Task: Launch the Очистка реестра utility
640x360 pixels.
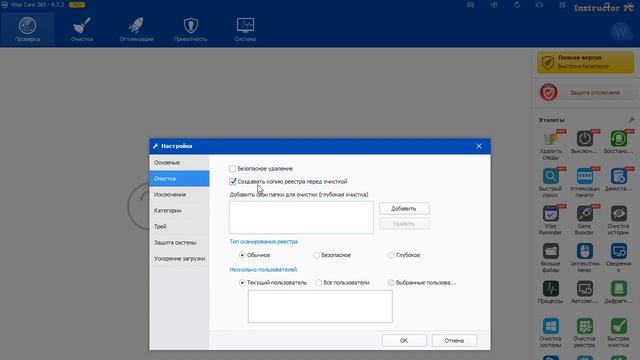Action: click(x=584, y=333)
